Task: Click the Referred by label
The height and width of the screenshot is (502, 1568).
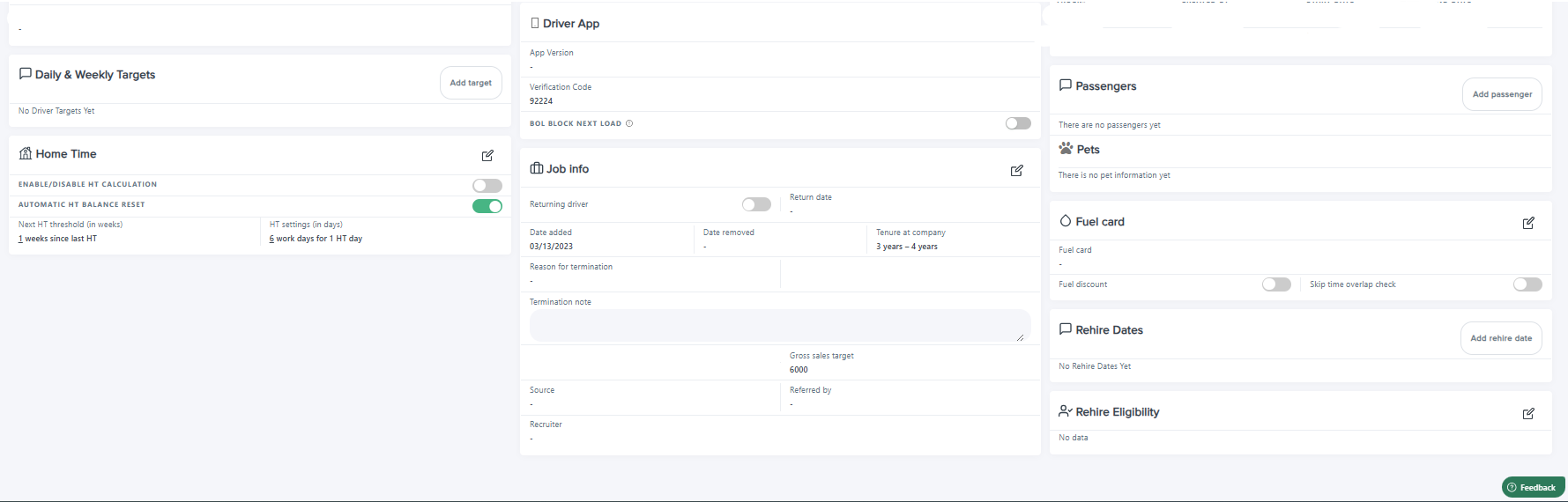Action: point(811,390)
